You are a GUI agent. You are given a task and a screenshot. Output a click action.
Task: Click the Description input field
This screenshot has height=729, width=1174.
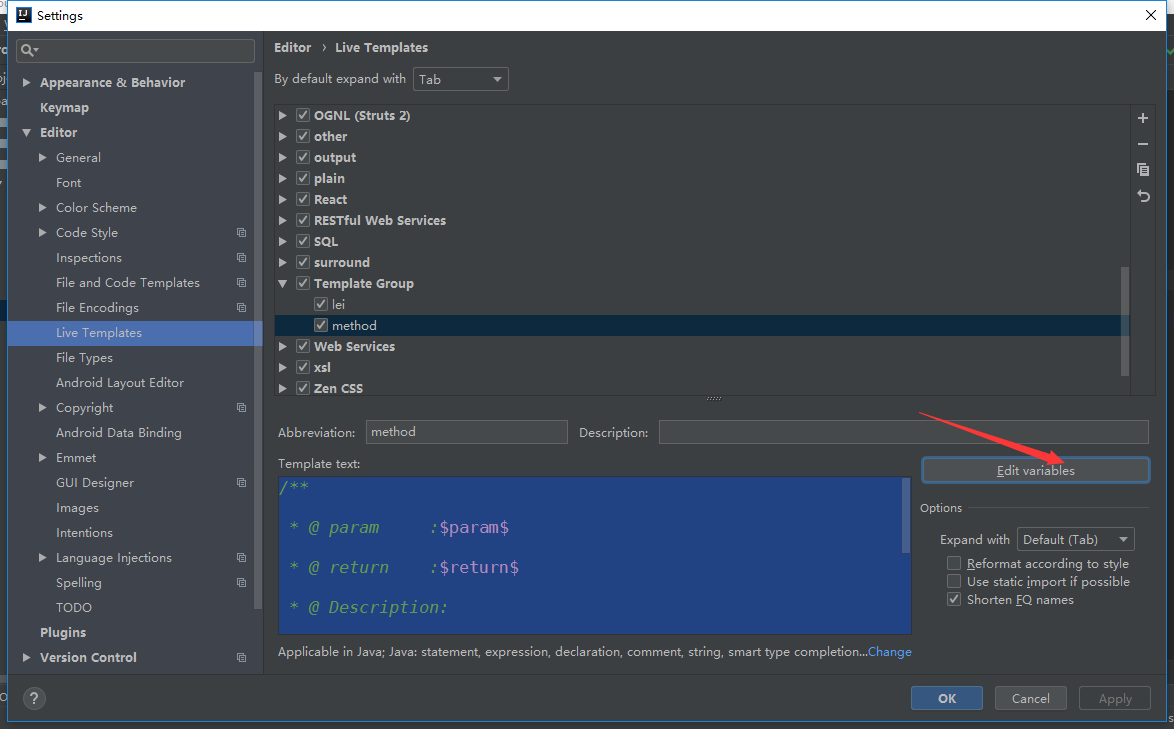(x=904, y=432)
